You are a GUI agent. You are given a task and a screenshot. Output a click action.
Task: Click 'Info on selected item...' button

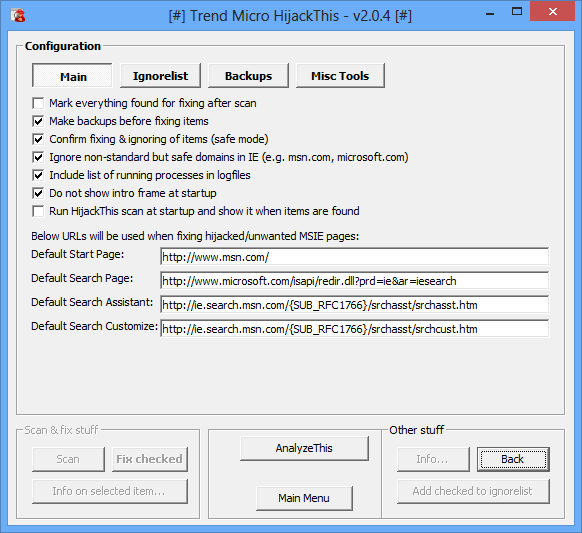click(109, 491)
